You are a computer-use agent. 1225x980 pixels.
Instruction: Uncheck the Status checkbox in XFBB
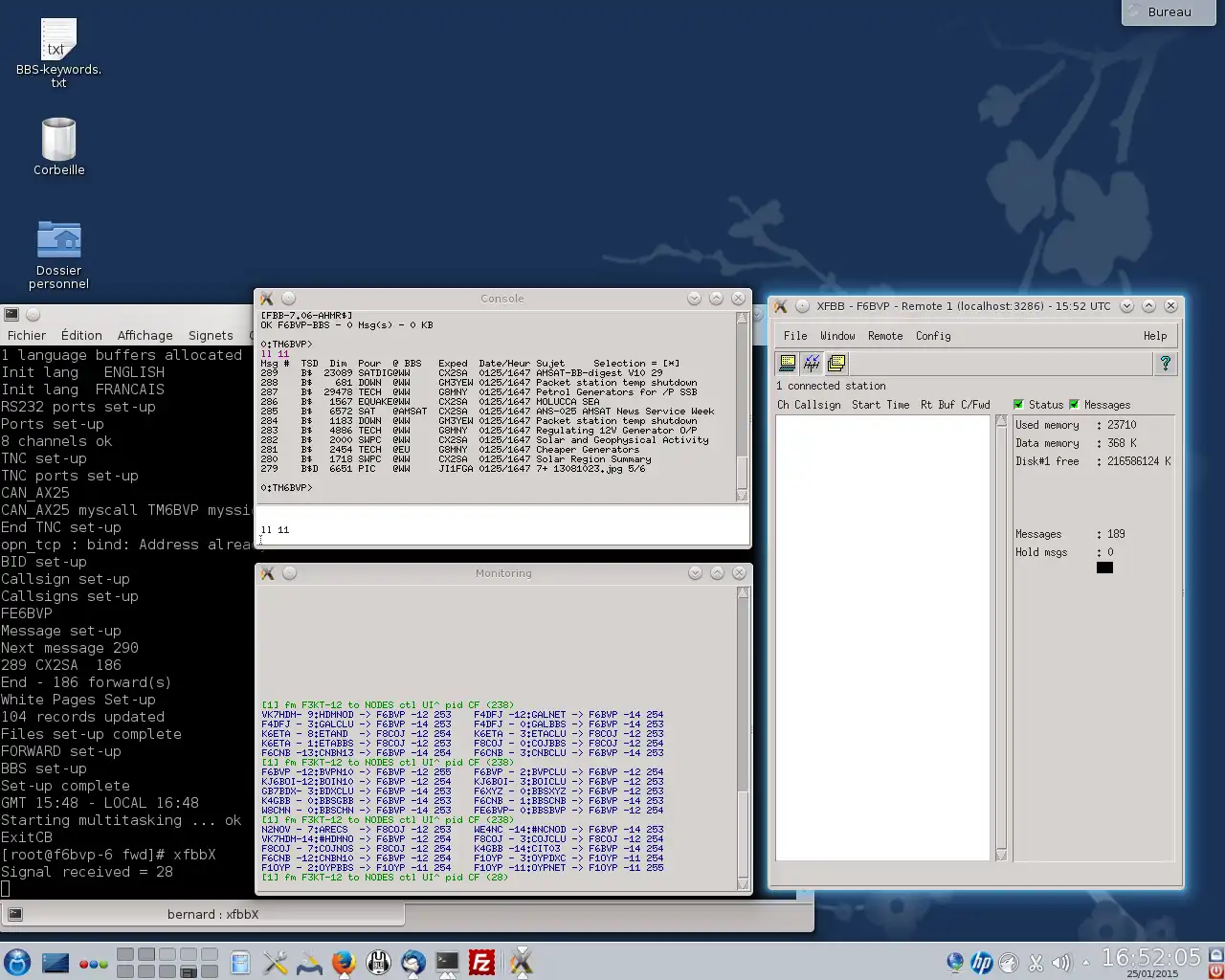(x=1018, y=405)
